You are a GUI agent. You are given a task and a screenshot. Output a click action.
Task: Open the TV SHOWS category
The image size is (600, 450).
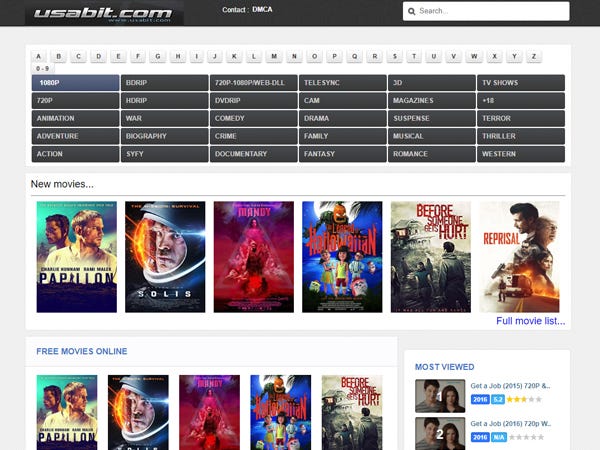coord(521,83)
